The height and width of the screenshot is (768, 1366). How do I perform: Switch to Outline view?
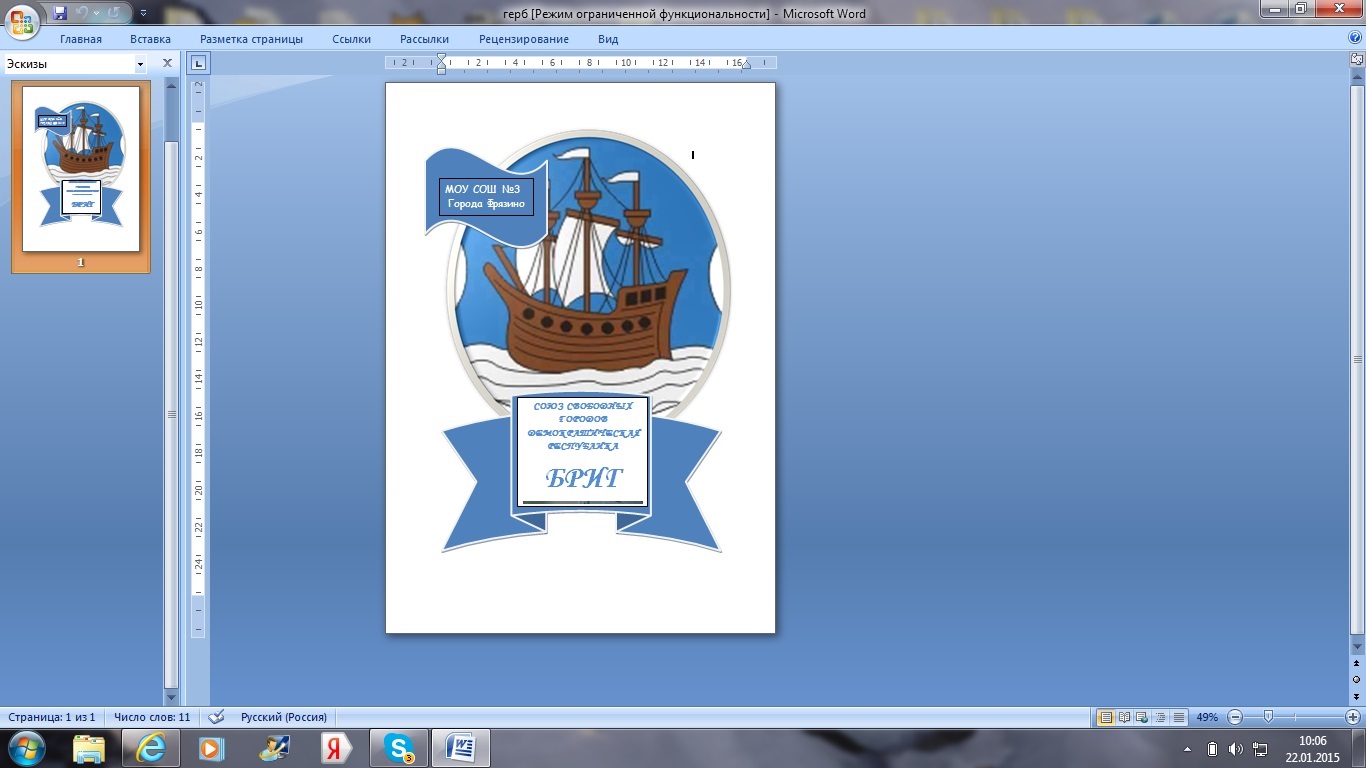tap(1161, 717)
